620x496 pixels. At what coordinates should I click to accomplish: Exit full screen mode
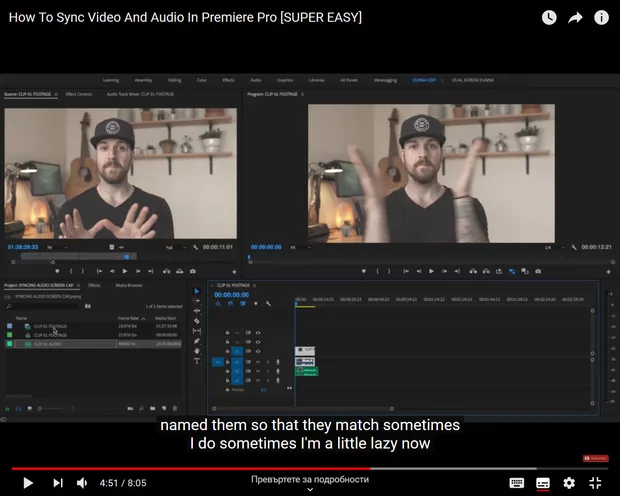coord(595,483)
